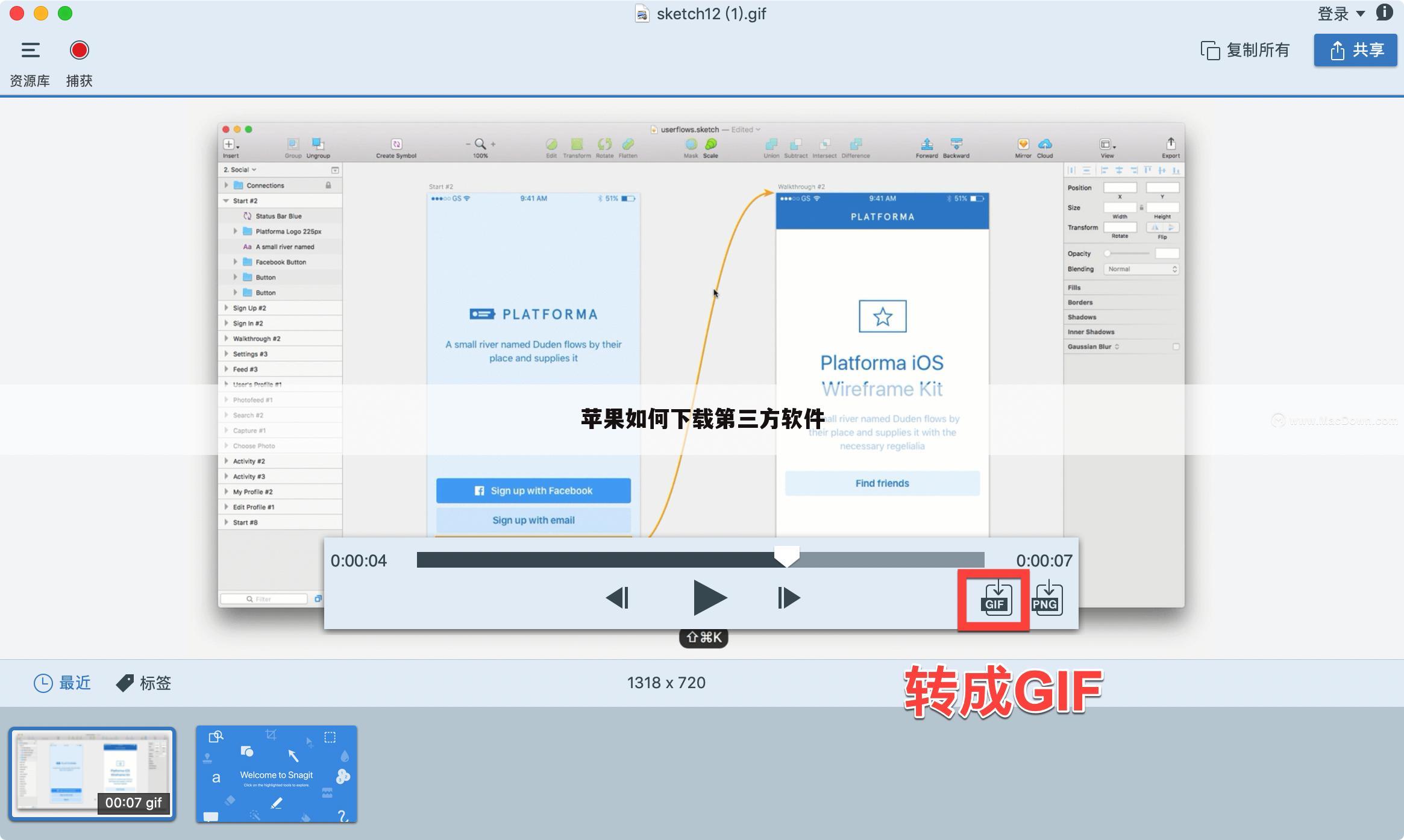Select the Welcome to Snagit thumbnail

point(277,774)
